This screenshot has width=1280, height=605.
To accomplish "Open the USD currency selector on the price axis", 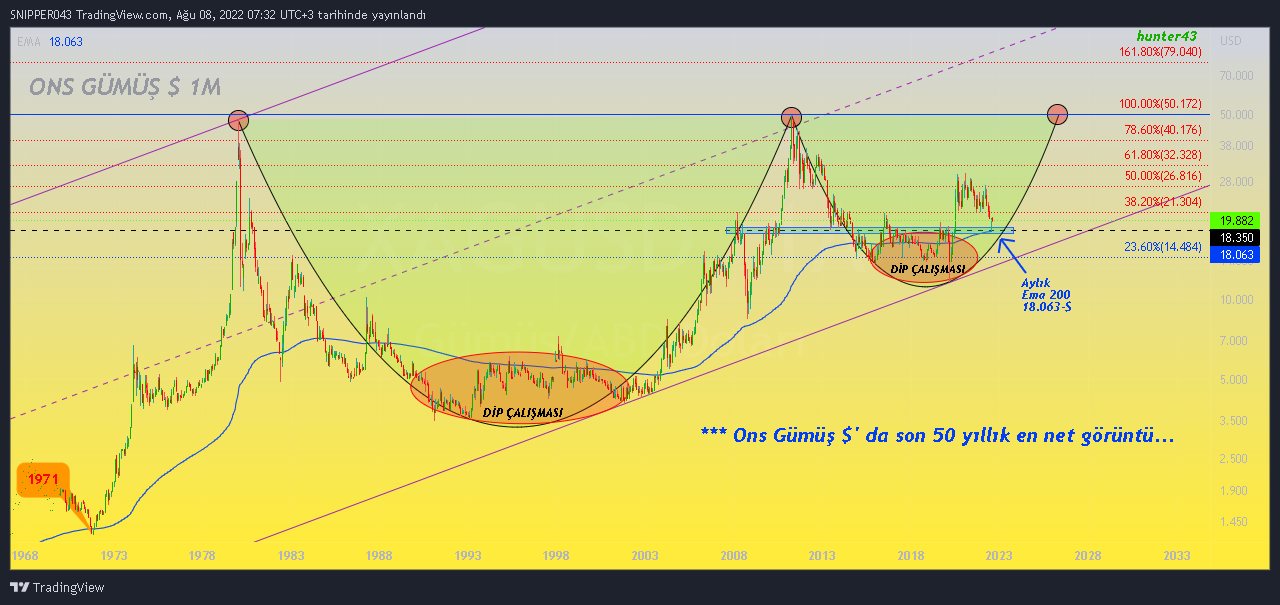I will 1230,41.
